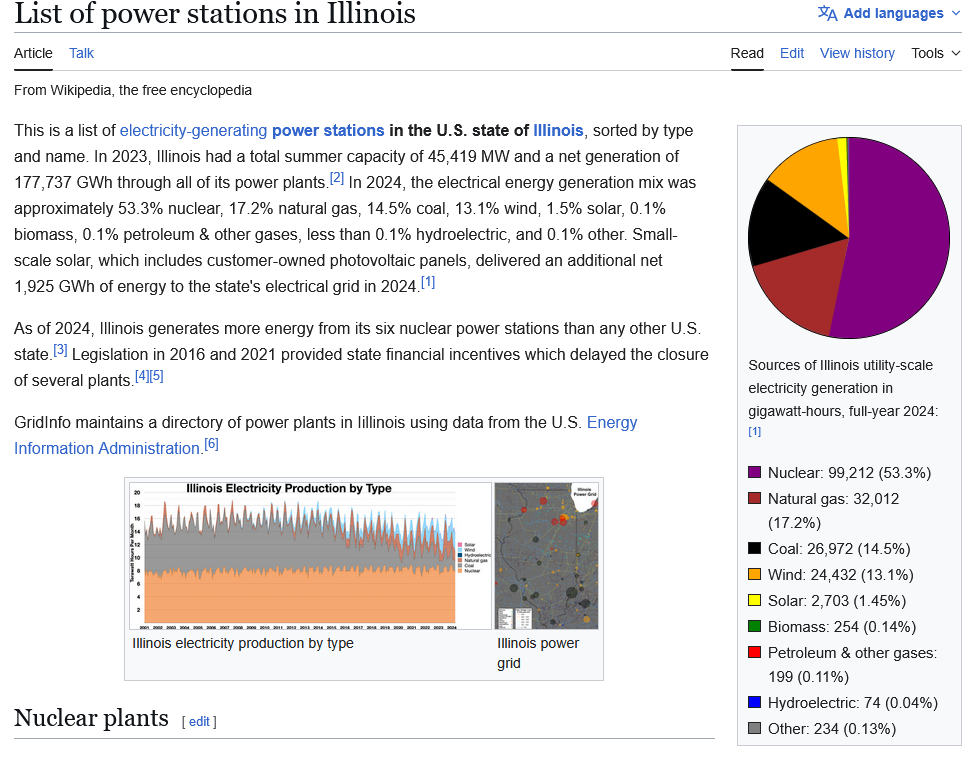Click the text 'Wind: 24,432 (13.1%)'
This screenshot has width=977, height=757.
pos(841,575)
